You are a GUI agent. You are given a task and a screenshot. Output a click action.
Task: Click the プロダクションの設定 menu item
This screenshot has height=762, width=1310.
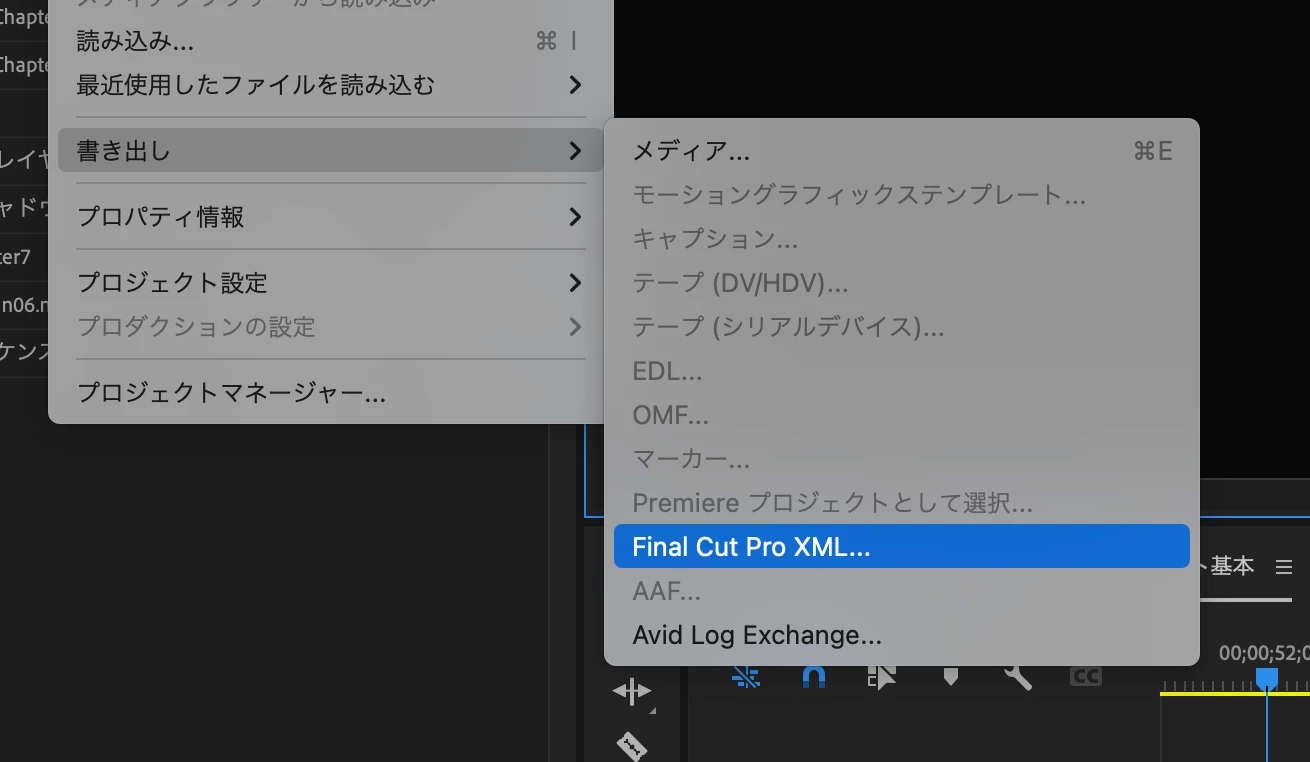(331, 327)
